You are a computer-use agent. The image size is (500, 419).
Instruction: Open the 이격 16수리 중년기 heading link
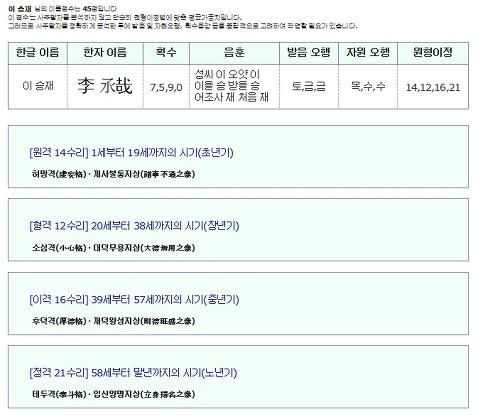134,300
